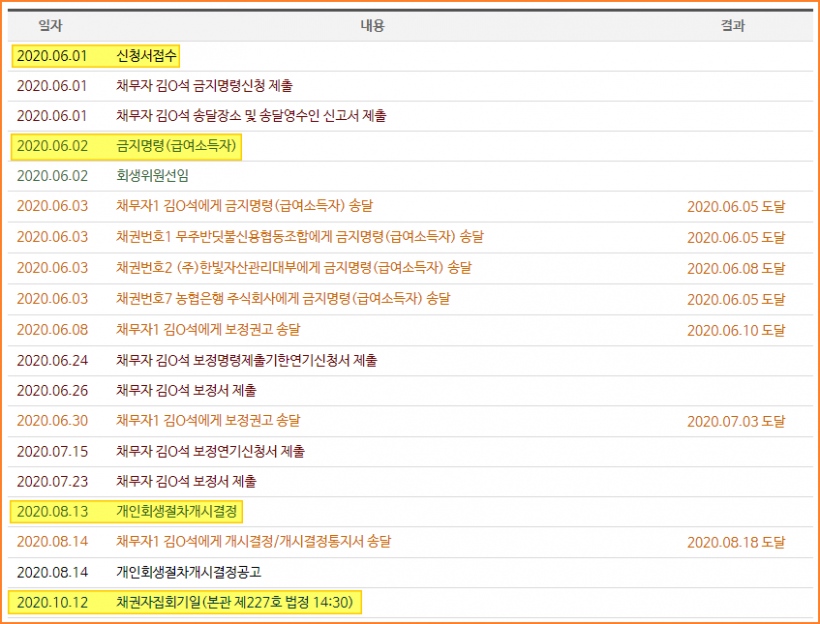Select the 신청서접수 entry
The image size is (820, 624).
[146, 56]
